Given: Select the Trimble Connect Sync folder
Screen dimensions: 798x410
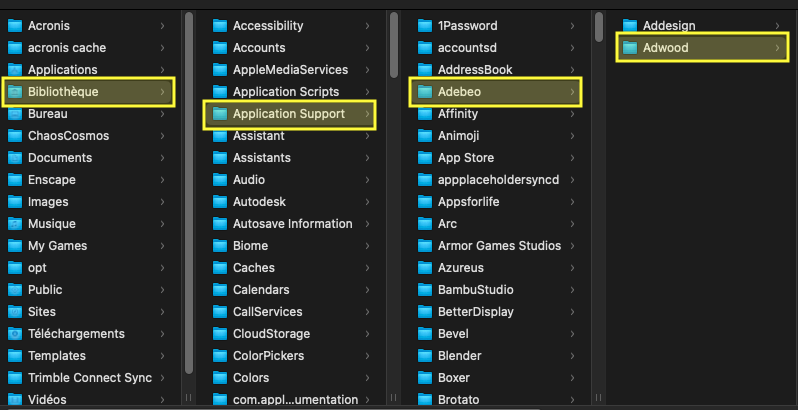Looking at the screenshot, I should (x=89, y=378).
